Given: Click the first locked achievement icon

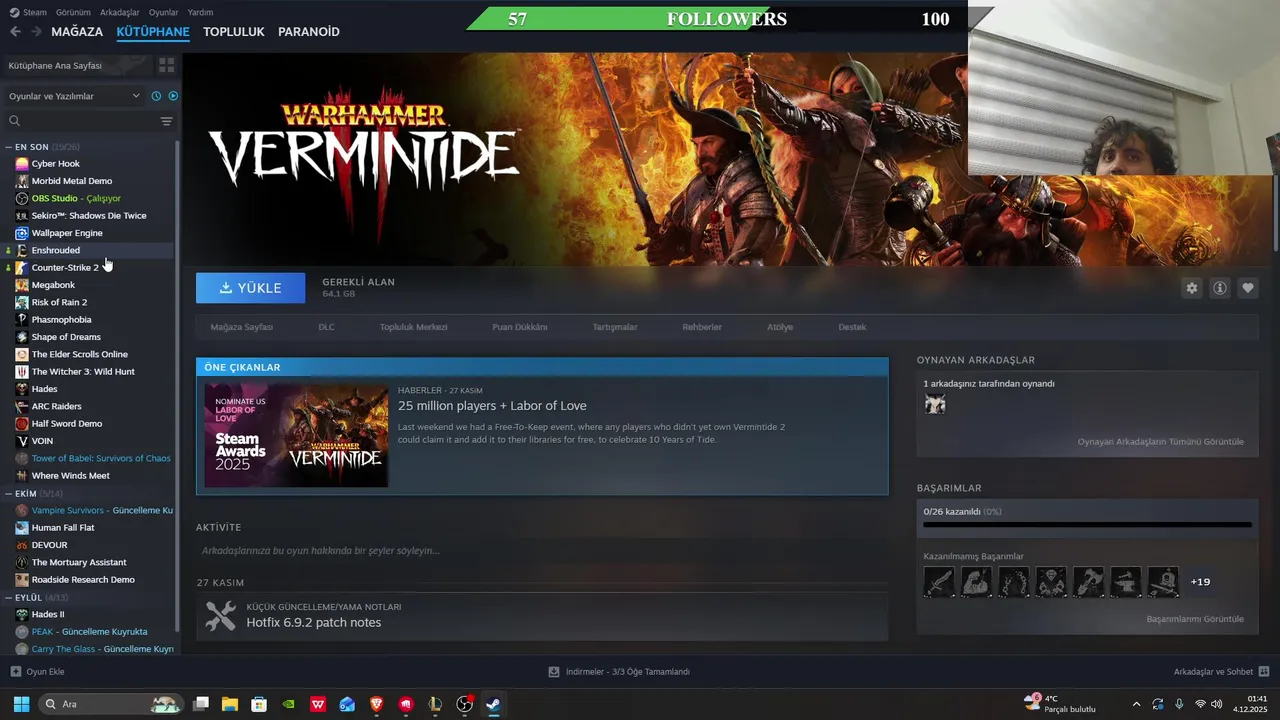Looking at the screenshot, I should tap(939, 582).
